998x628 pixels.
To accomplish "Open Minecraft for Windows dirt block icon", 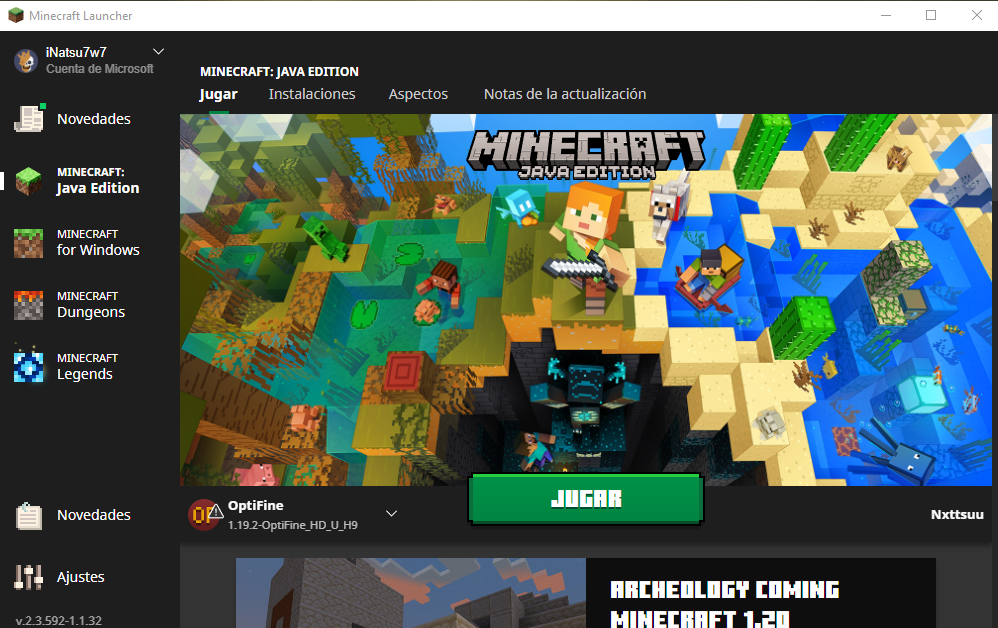I will point(29,243).
